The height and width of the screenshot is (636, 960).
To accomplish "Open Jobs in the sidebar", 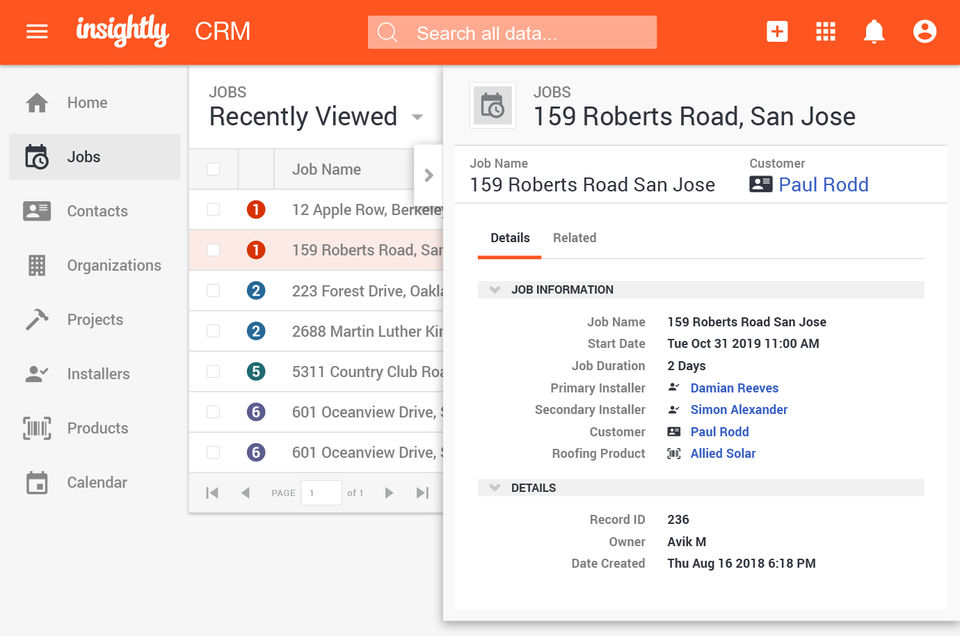I will pyautogui.click(x=95, y=157).
